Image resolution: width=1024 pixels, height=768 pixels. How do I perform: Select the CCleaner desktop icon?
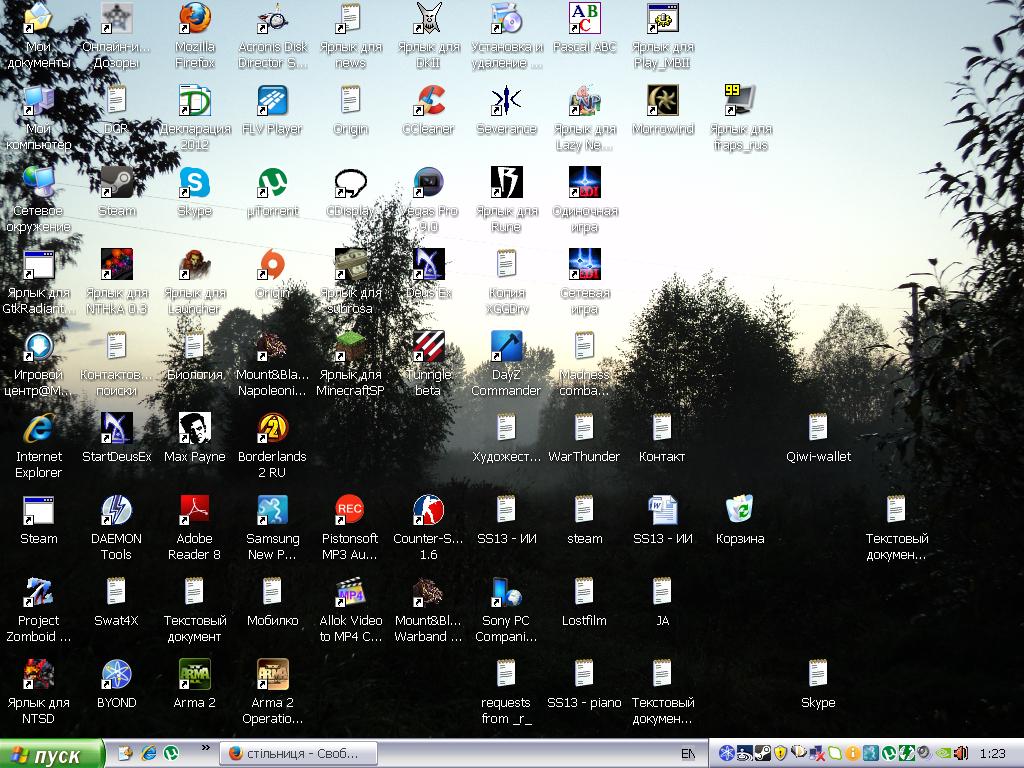pos(428,110)
